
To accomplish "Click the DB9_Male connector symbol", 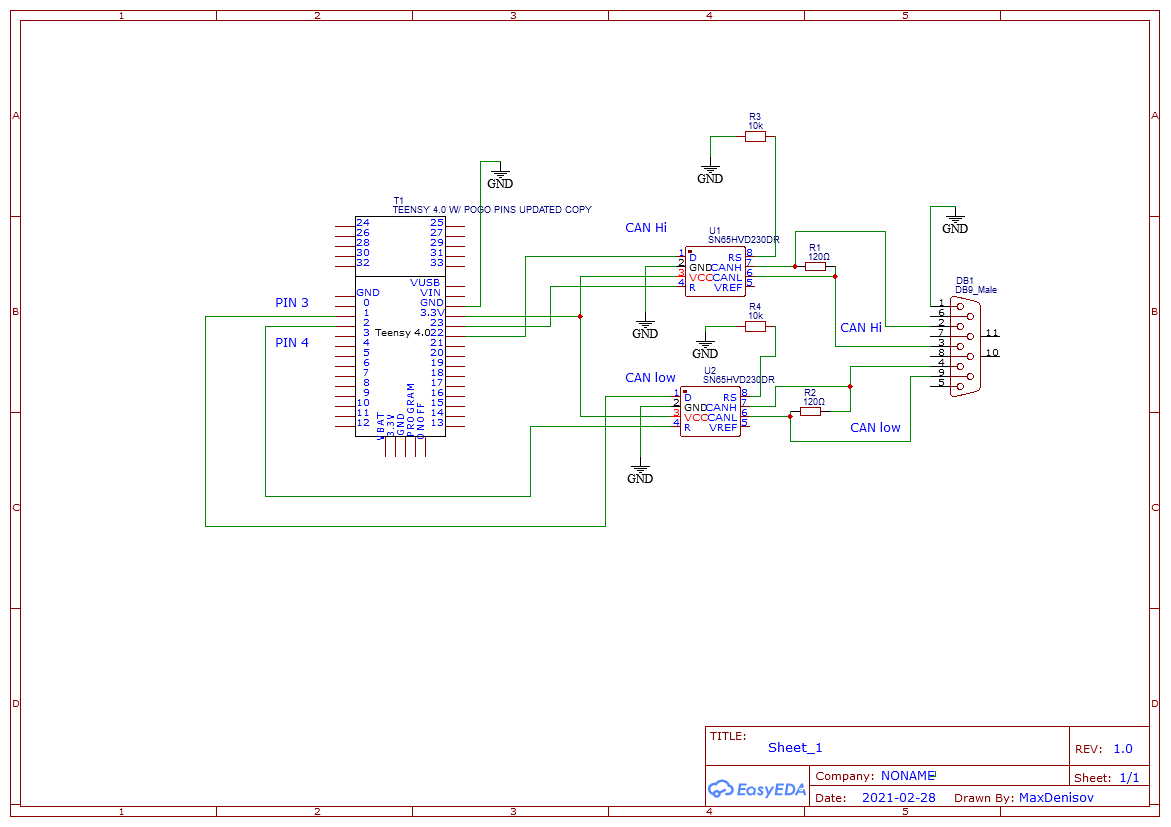I will tap(965, 345).
